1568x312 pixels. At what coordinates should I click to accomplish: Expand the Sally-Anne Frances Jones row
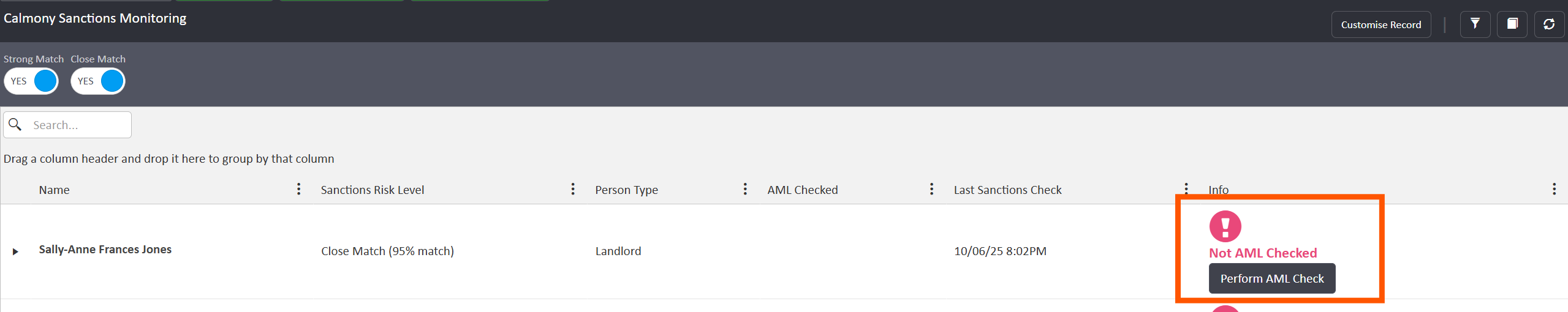pos(15,251)
